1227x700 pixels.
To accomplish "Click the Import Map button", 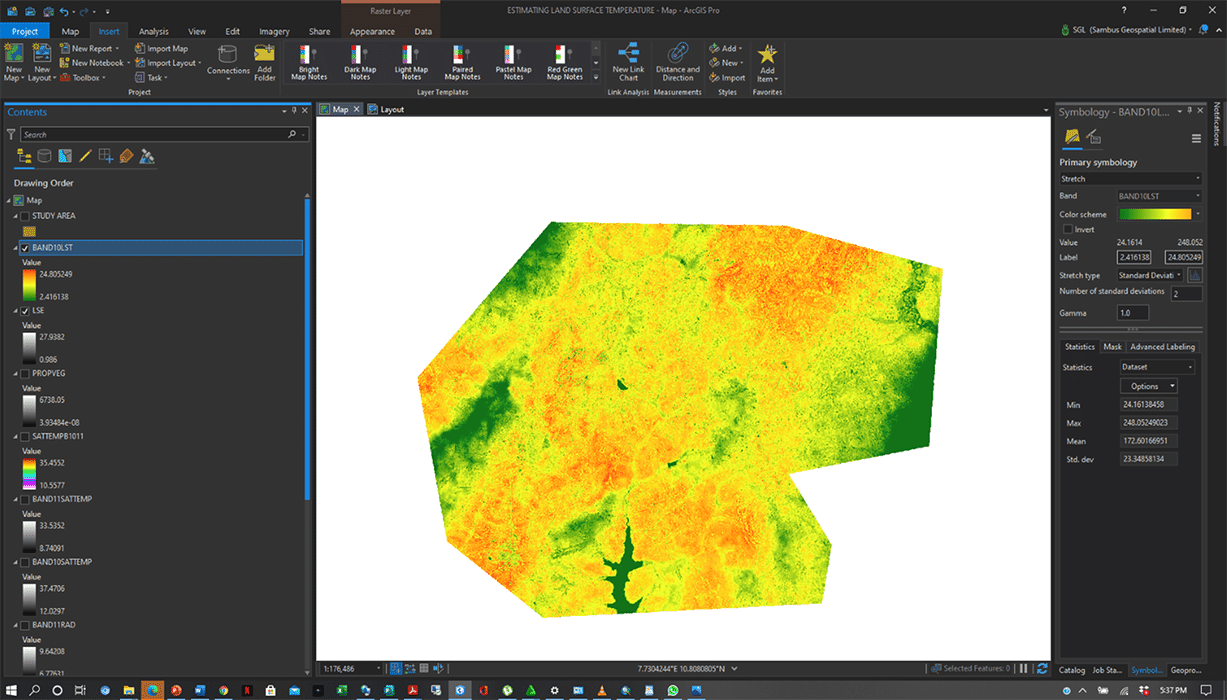I will [x=161, y=48].
